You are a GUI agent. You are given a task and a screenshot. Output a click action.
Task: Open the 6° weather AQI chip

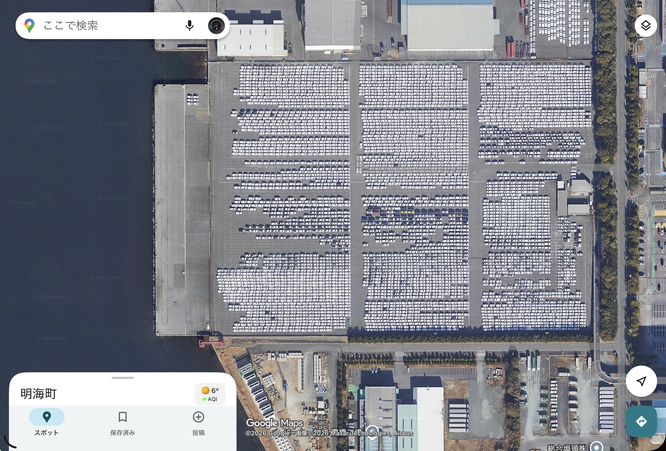click(x=210, y=394)
